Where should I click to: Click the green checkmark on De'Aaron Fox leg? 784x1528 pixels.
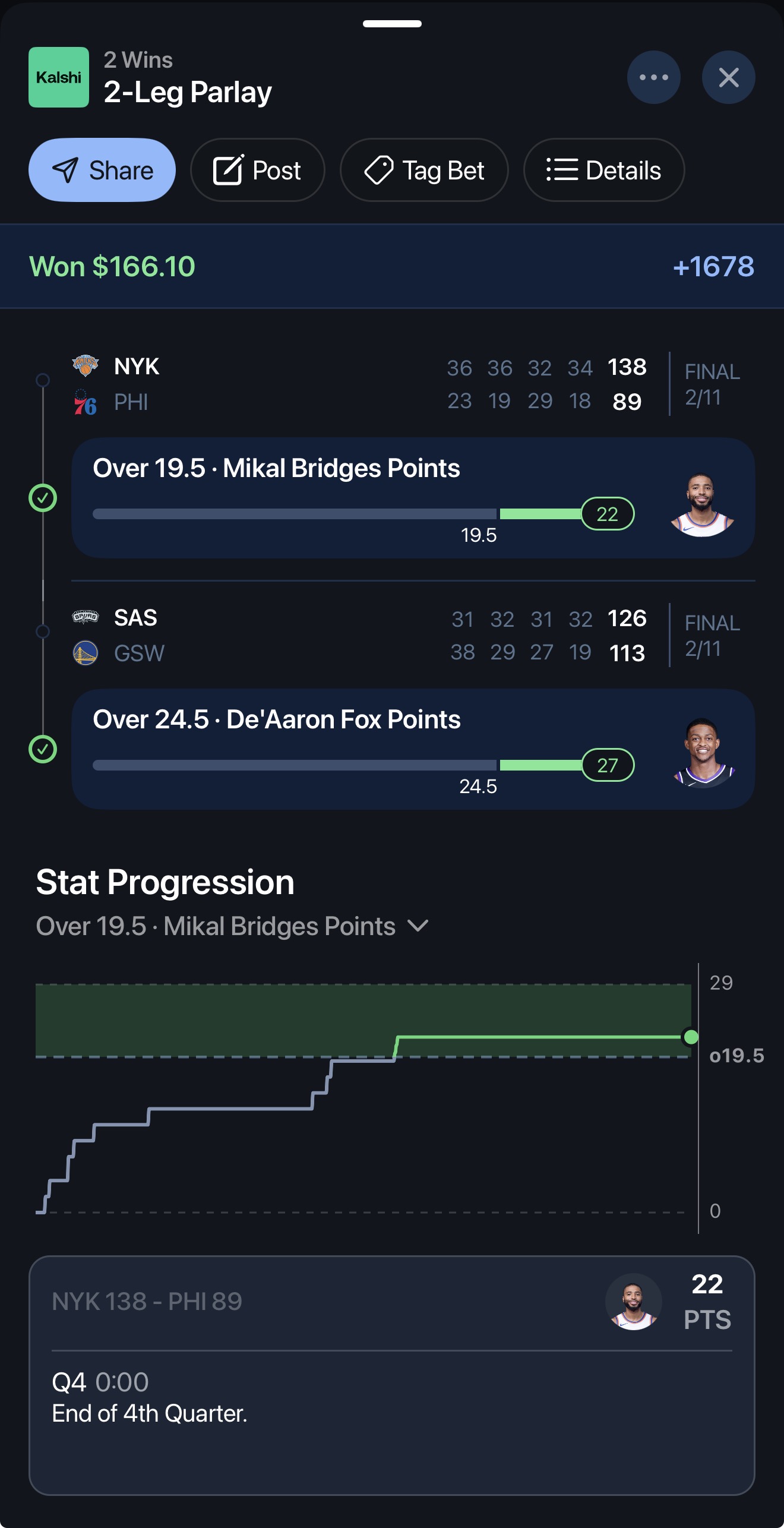[42, 750]
